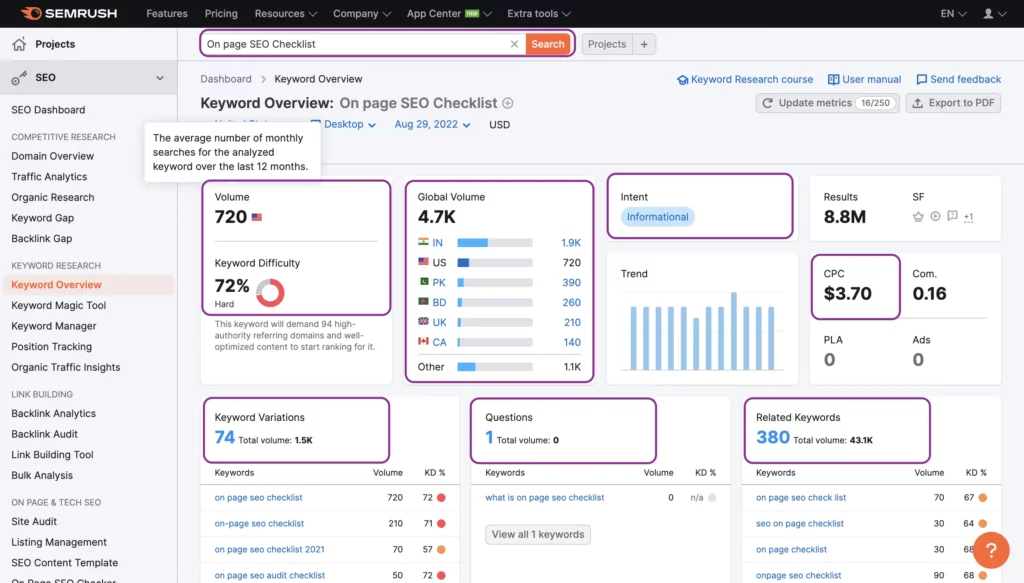This screenshot has height=583, width=1024.
Task: Click the chat SERP feature icon
Action: (x=952, y=216)
